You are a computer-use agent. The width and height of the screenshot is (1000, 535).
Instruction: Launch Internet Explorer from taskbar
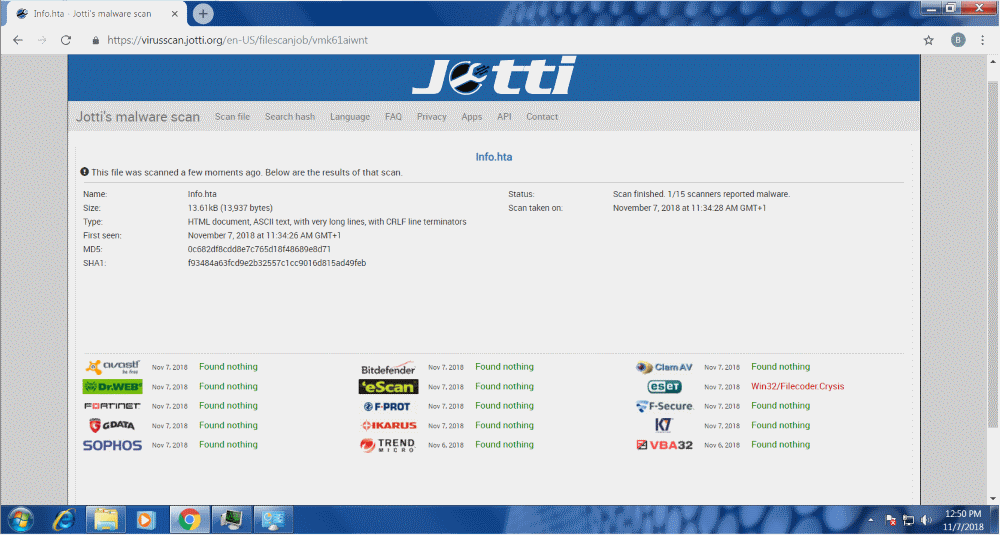tap(64, 520)
